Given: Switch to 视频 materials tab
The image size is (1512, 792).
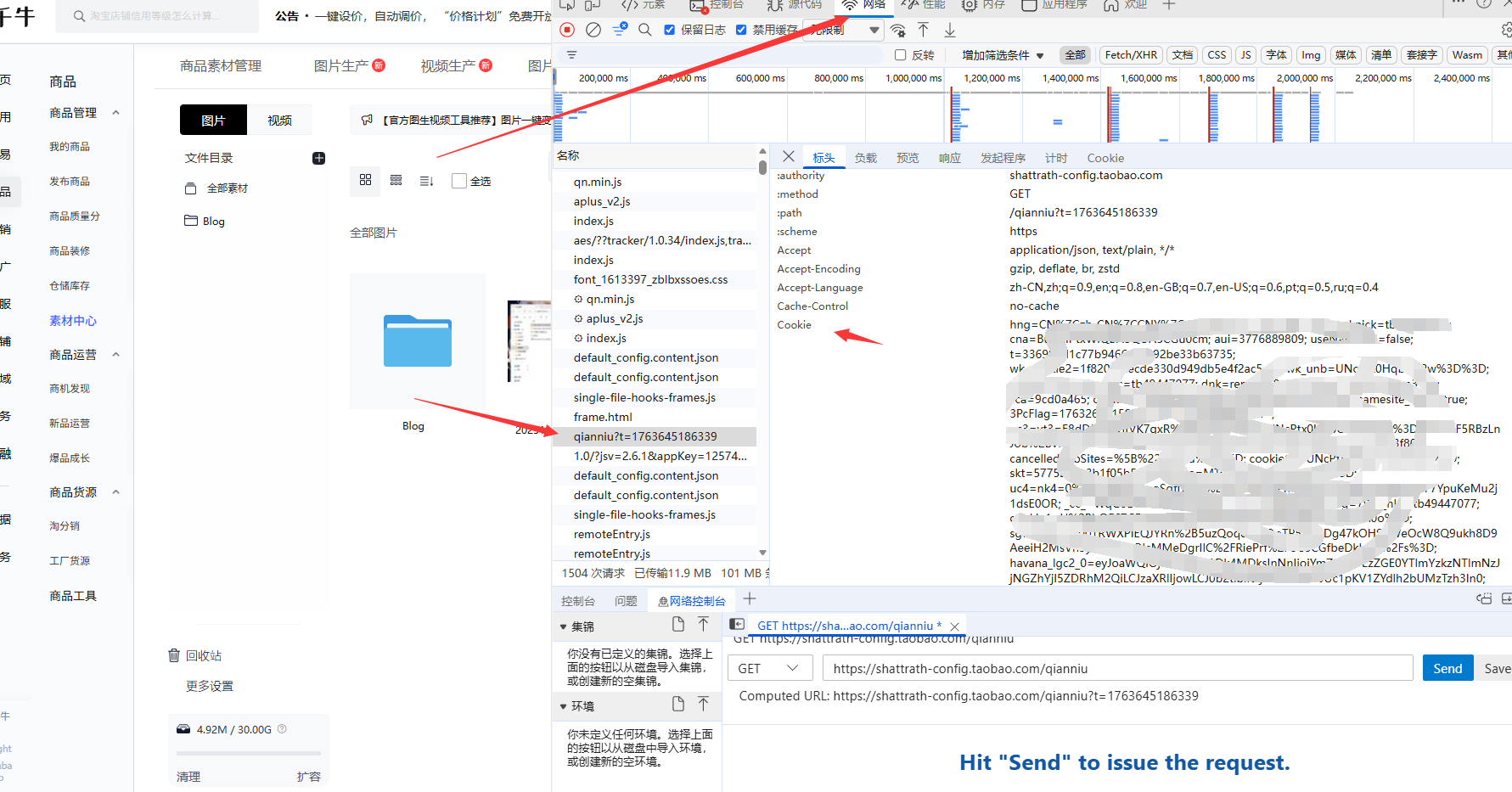Looking at the screenshot, I should coord(279,121).
